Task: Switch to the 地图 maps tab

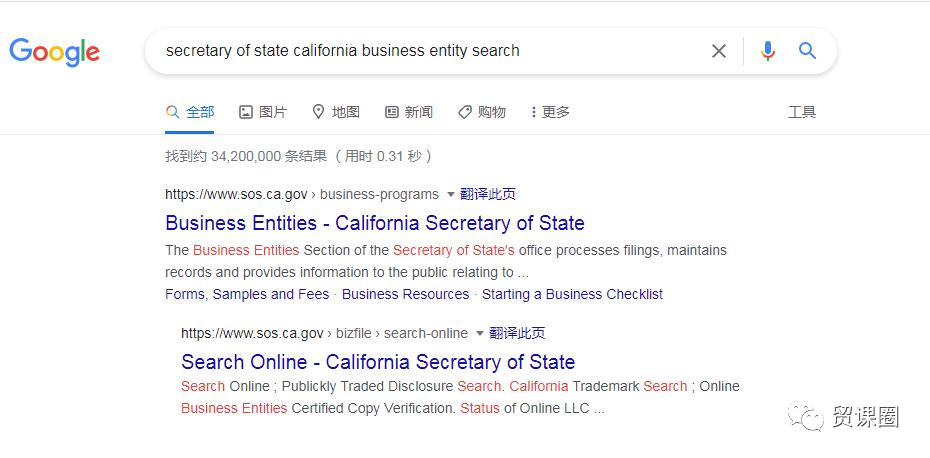Action: click(x=336, y=112)
